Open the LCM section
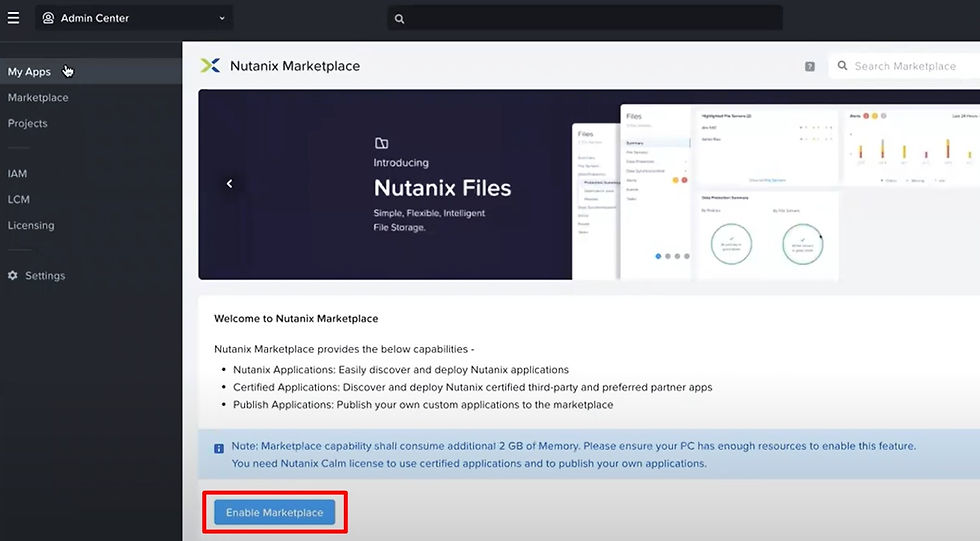 point(19,199)
